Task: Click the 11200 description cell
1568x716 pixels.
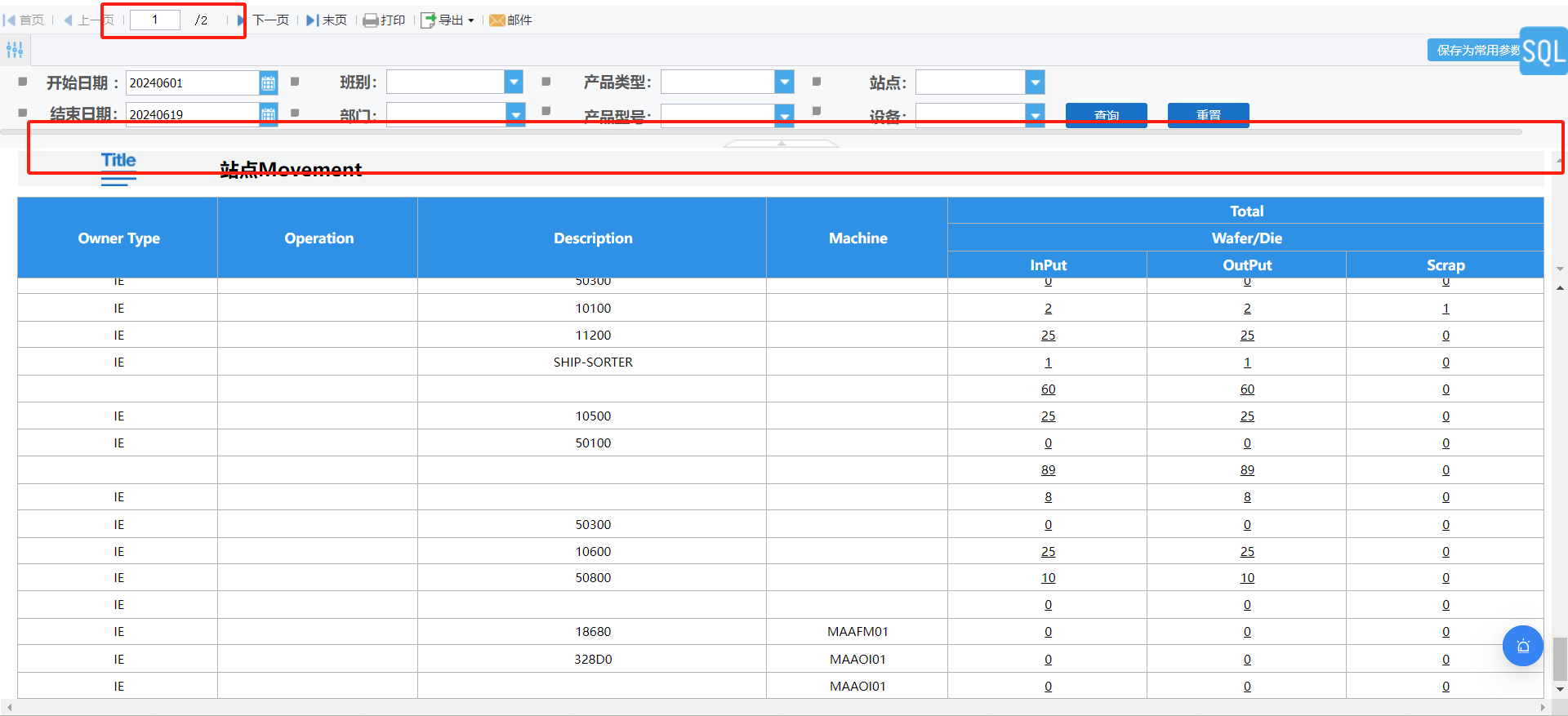Action: pyautogui.click(x=593, y=336)
